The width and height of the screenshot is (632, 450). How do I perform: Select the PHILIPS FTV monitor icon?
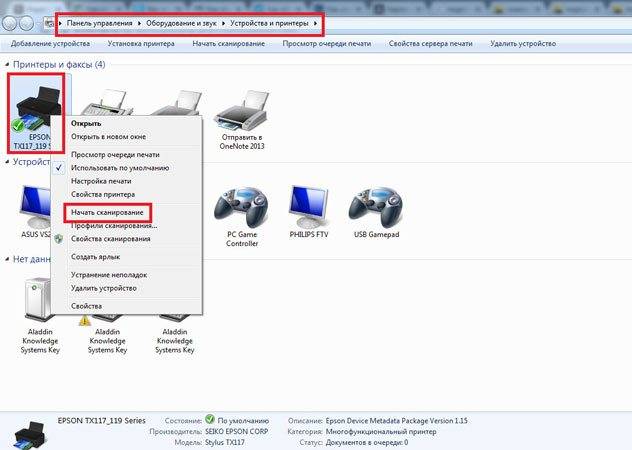click(x=309, y=212)
